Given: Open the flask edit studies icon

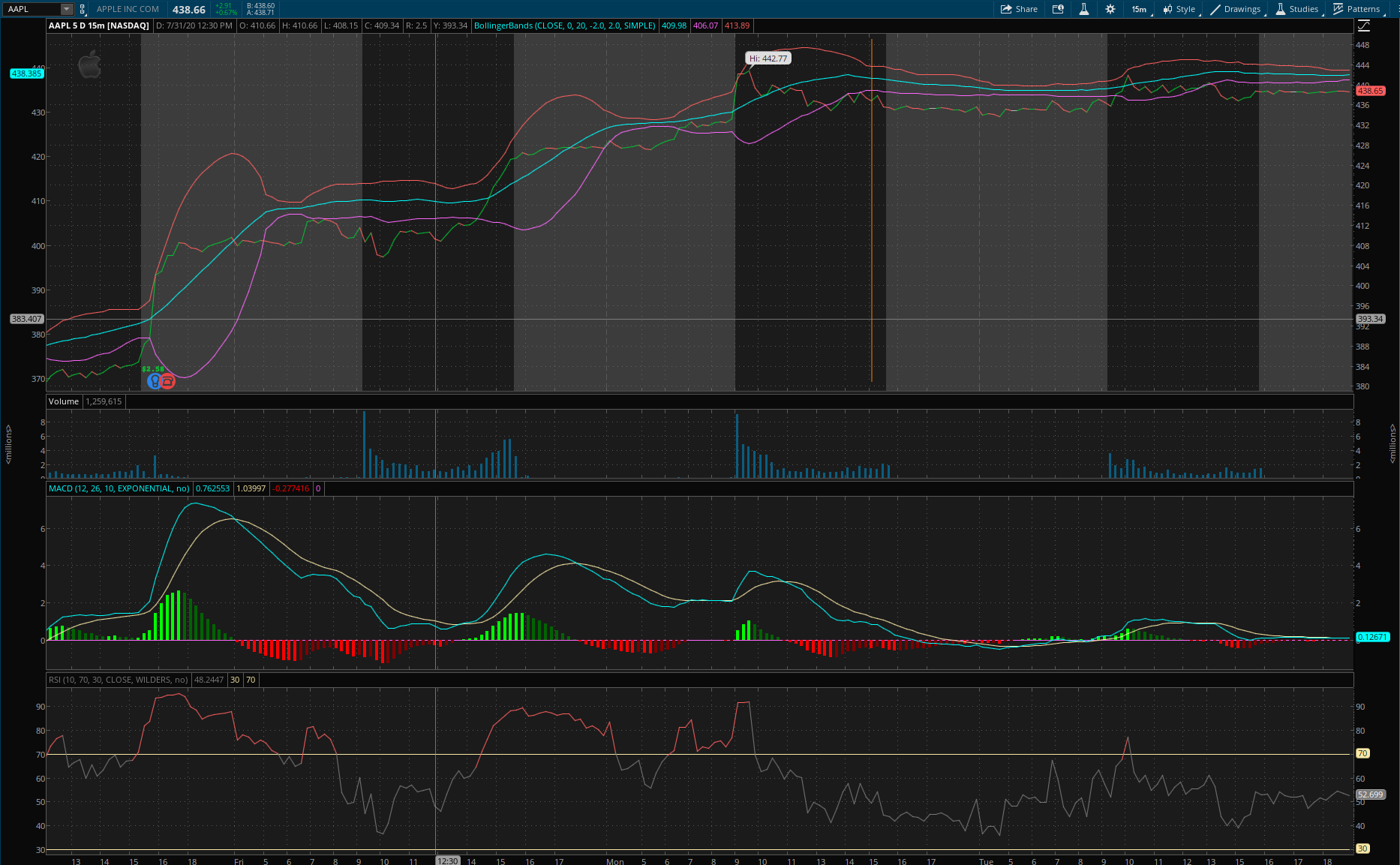Looking at the screenshot, I should point(1083,9).
